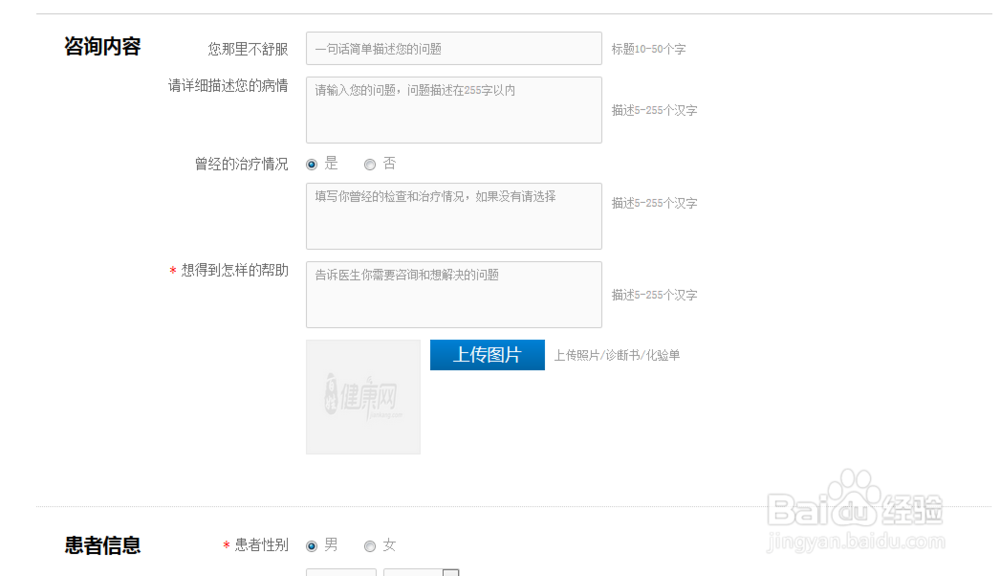The image size is (1000, 576).
Task: Click the past treatment description text area
Action: [453, 216]
